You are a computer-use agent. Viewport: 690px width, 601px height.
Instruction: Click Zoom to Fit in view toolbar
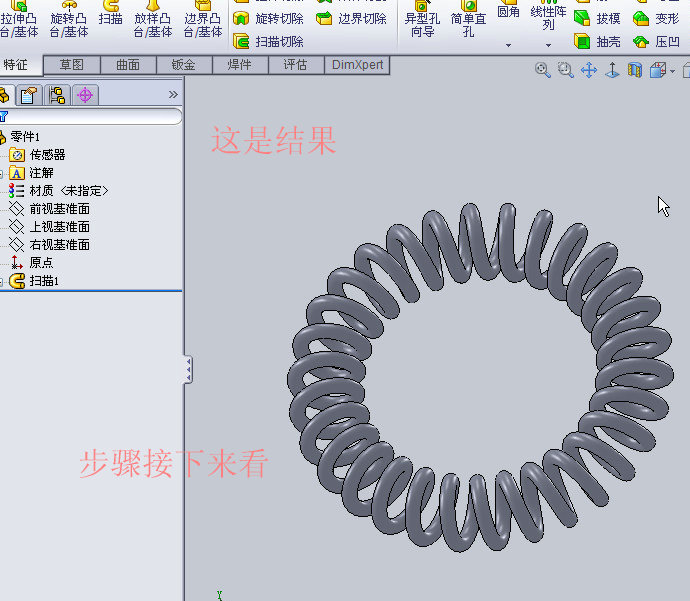(543, 70)
